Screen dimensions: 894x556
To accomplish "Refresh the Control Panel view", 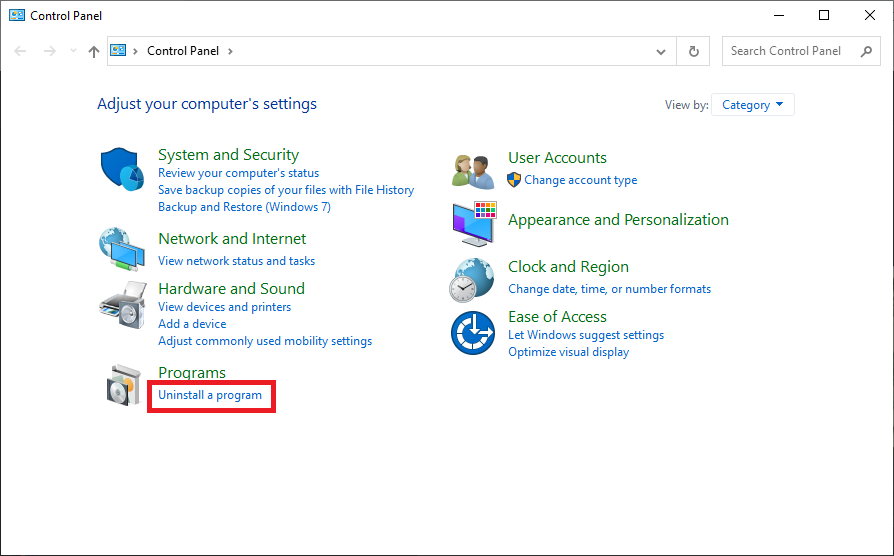I will click(x=693, y=51).
